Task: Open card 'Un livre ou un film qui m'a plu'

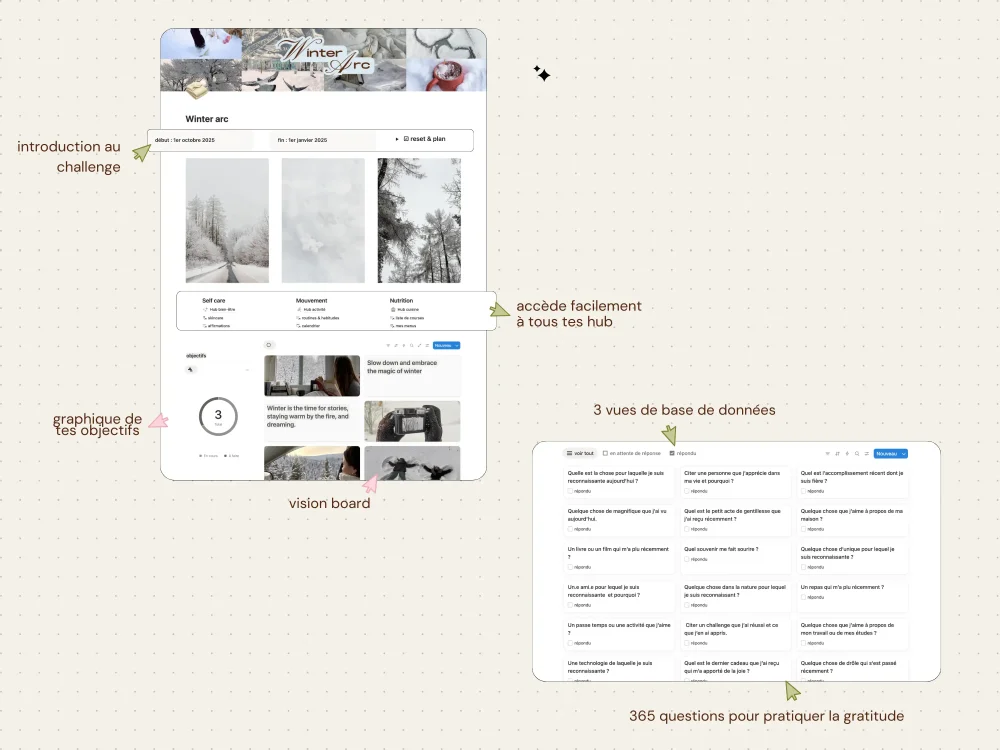Action: pos(619,557)
